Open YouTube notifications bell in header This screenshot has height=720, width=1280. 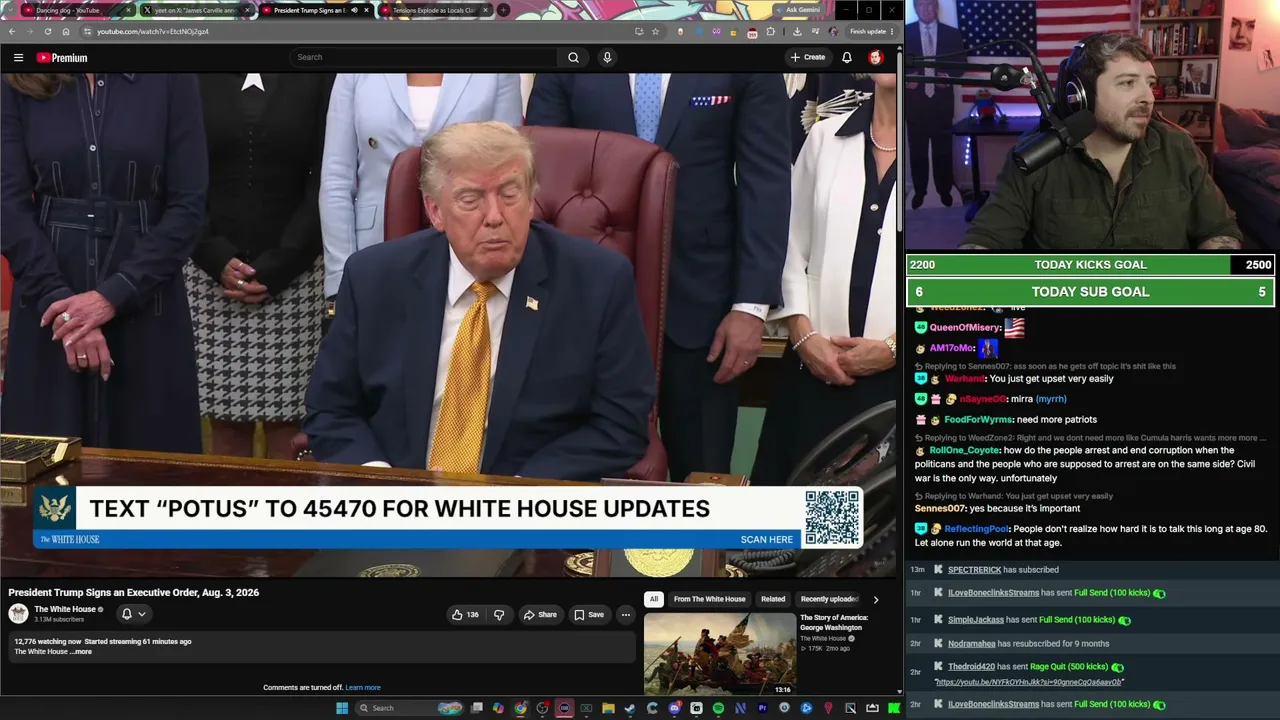(847, 58)
